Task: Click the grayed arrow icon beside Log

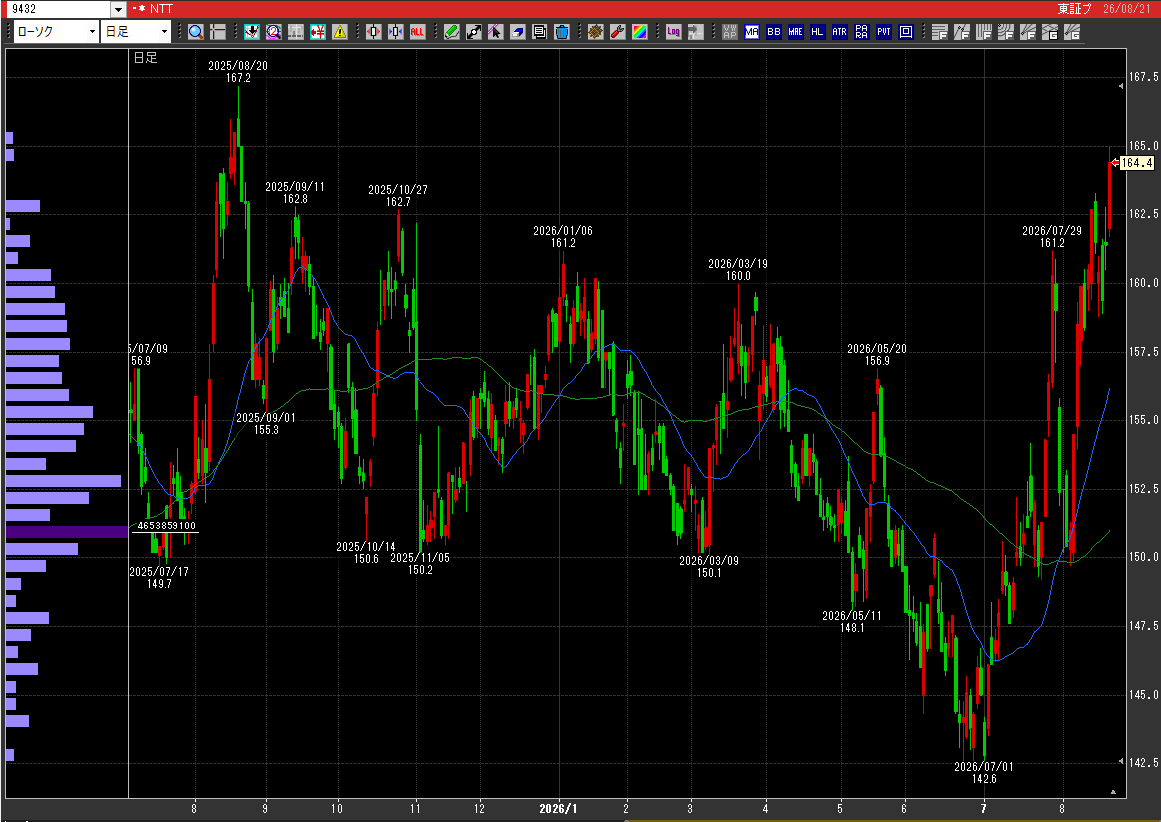Action: pyautogui.click(x=696, y=32)
